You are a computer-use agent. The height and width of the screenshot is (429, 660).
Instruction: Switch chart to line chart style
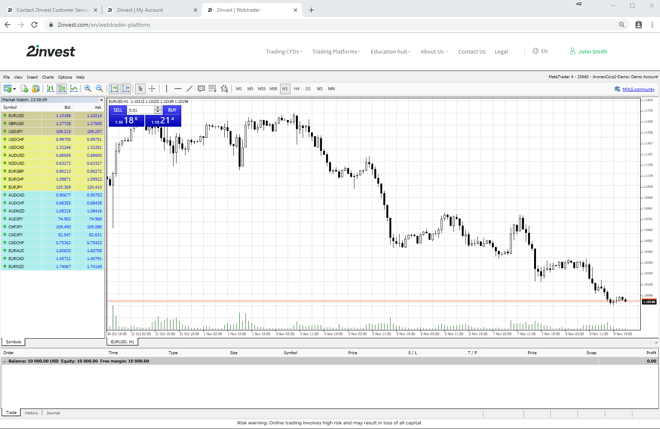(x=74, y=88)
